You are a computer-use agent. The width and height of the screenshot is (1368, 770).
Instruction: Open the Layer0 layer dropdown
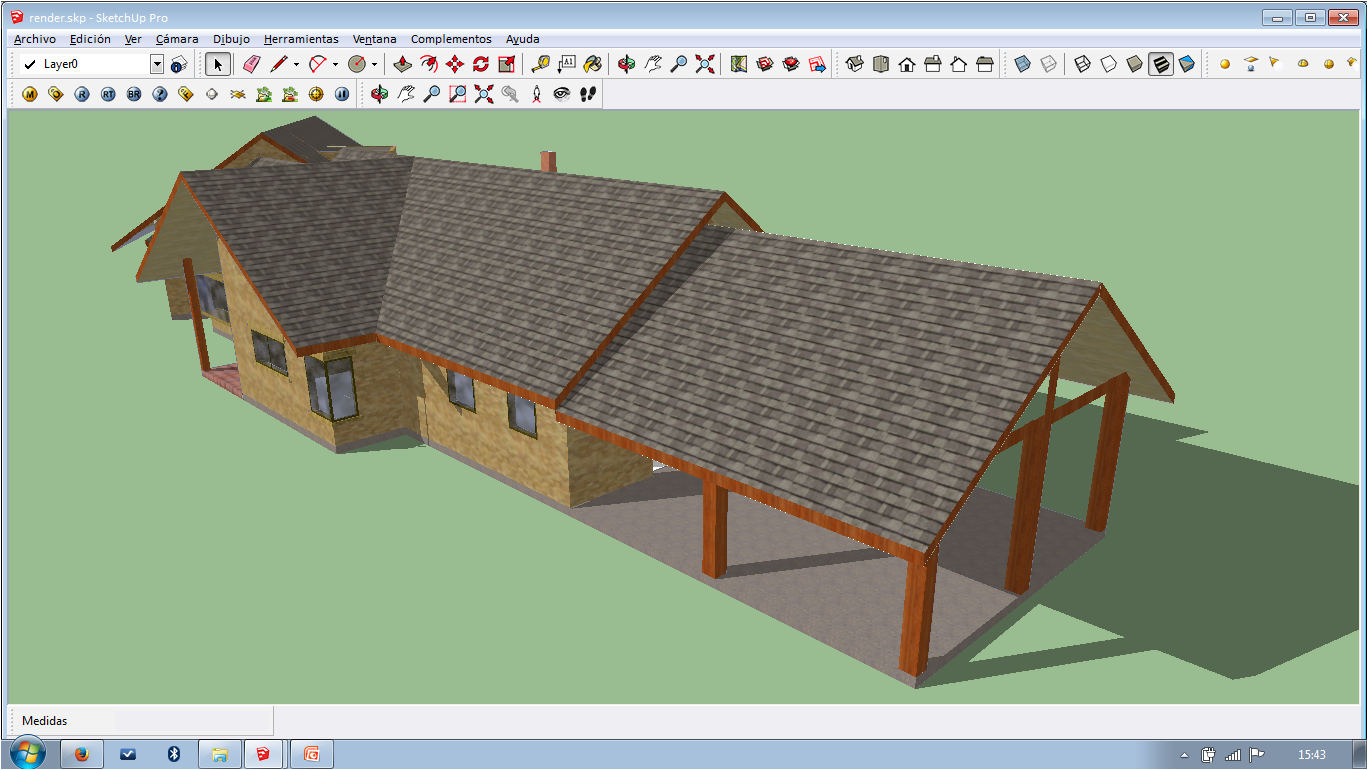(x=157, y=64)
